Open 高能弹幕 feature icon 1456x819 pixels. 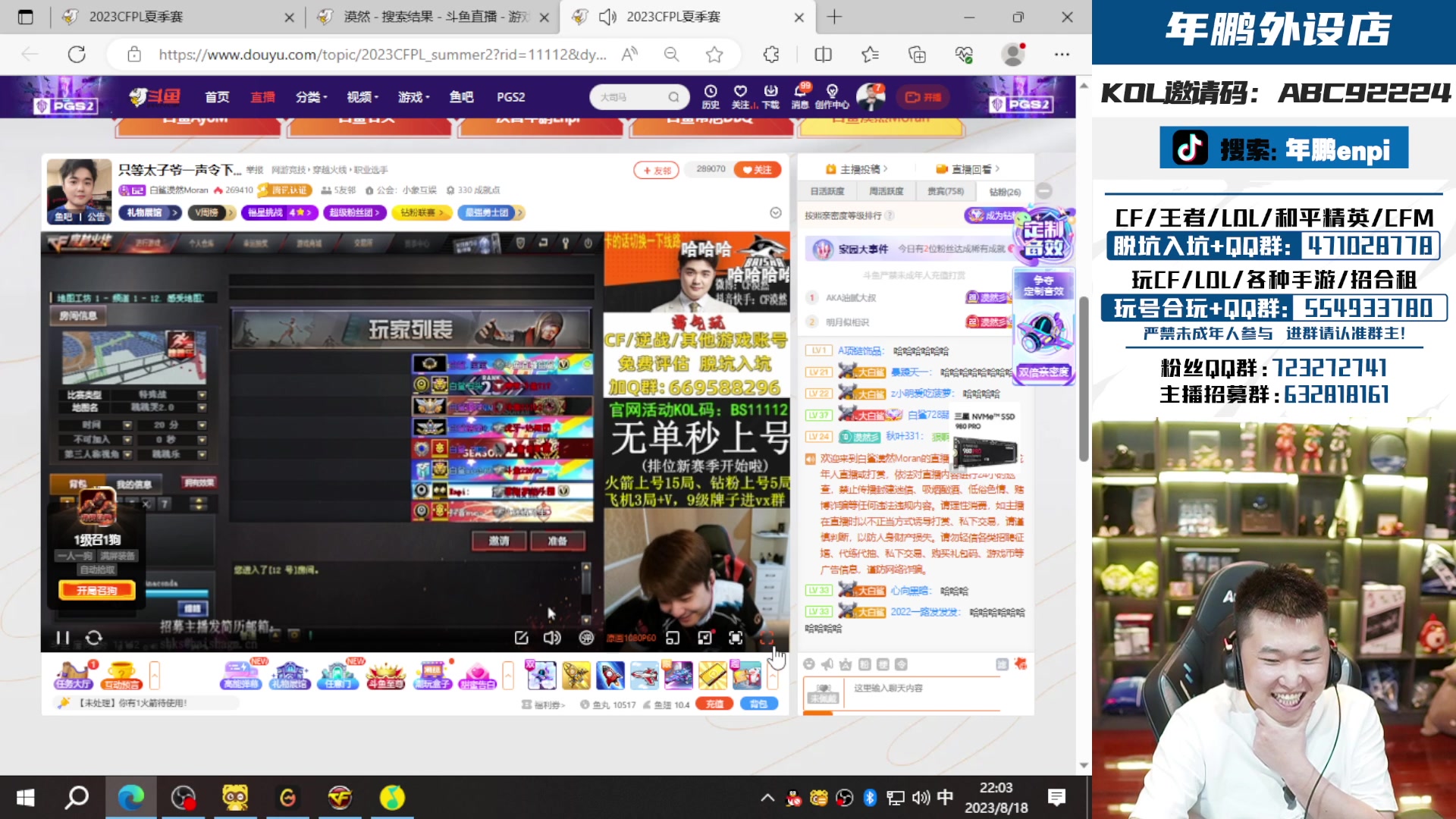(241, 675)
